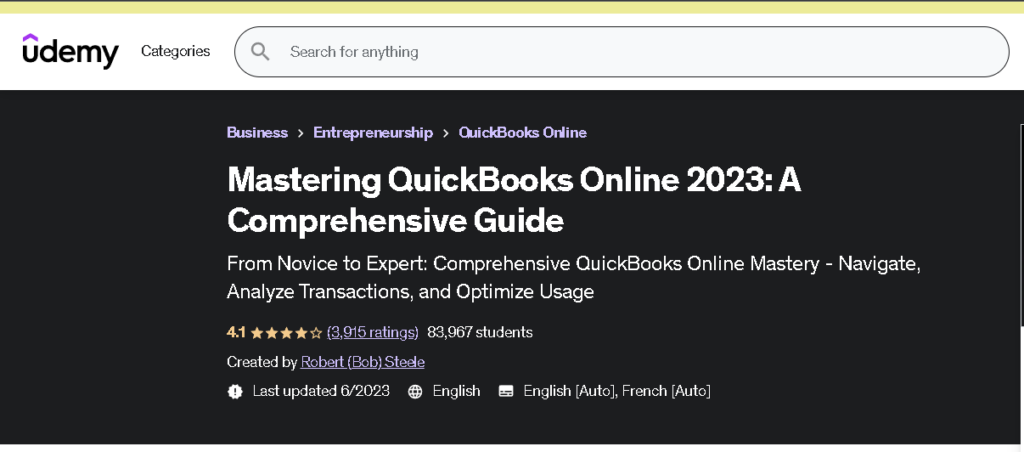Click 'Last updated 6/2023' text
This screenshot has width=1024, height=452.
tap(321, 391)
